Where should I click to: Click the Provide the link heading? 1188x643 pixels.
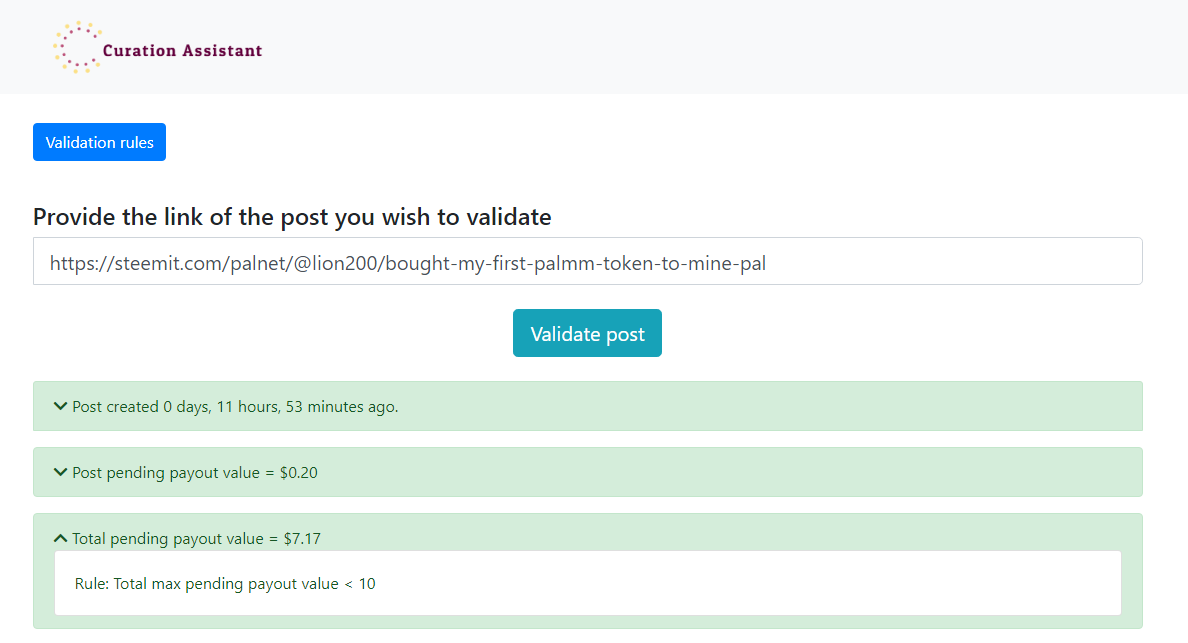(x=292, y=217)
